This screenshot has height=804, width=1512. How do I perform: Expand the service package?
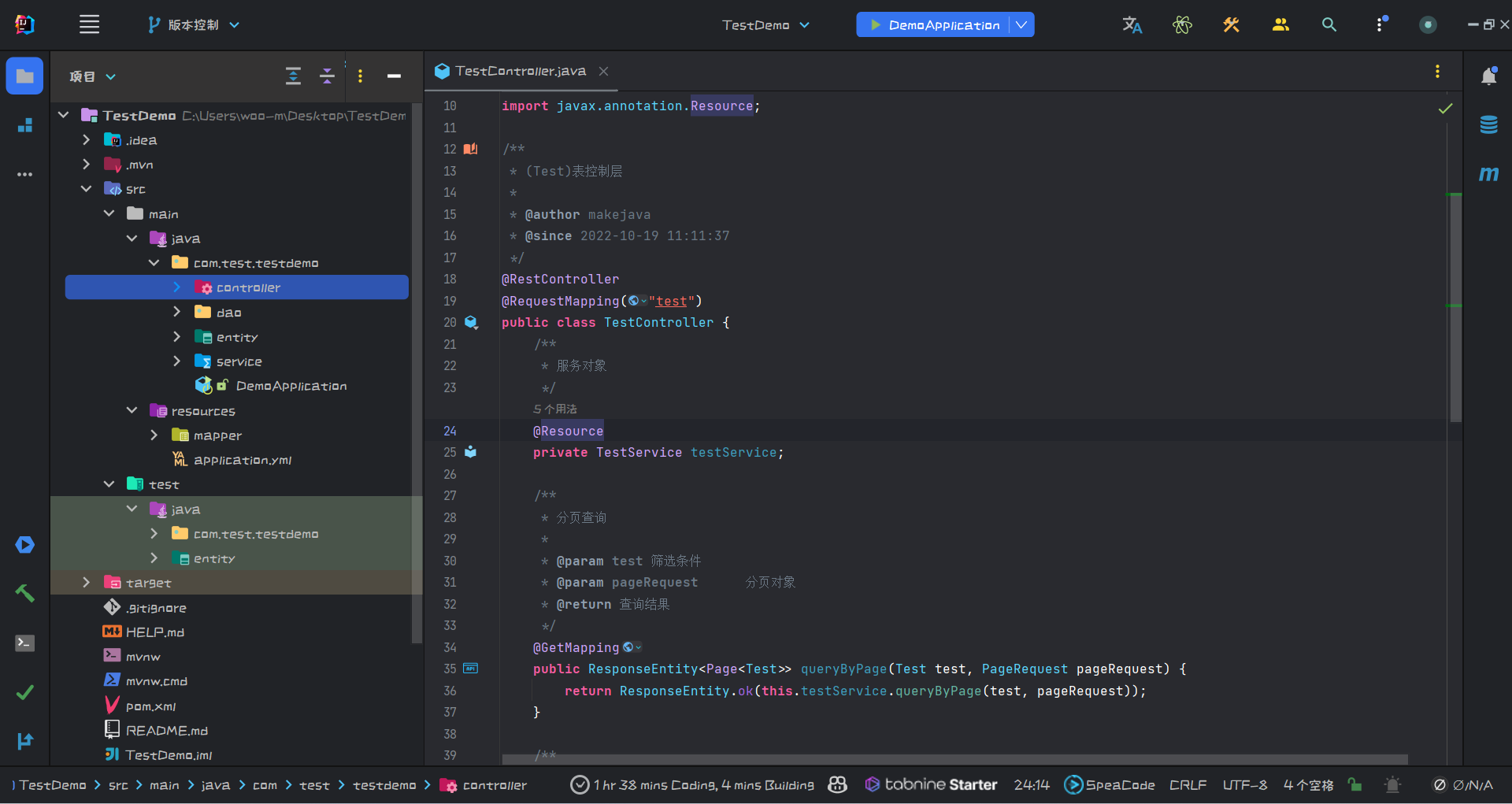pyautogui.click(x=177, y=361)
